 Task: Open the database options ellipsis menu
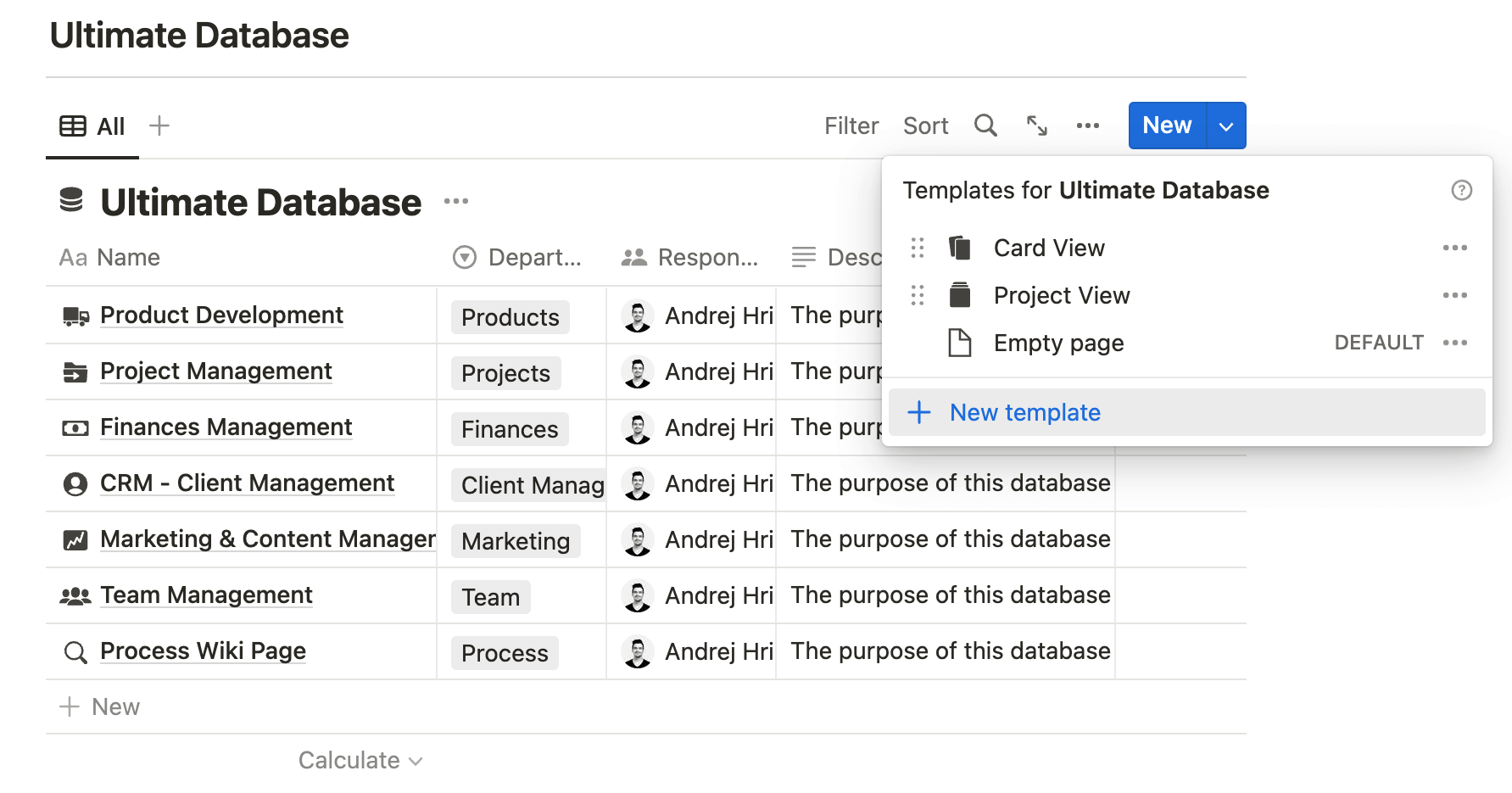1088,125
